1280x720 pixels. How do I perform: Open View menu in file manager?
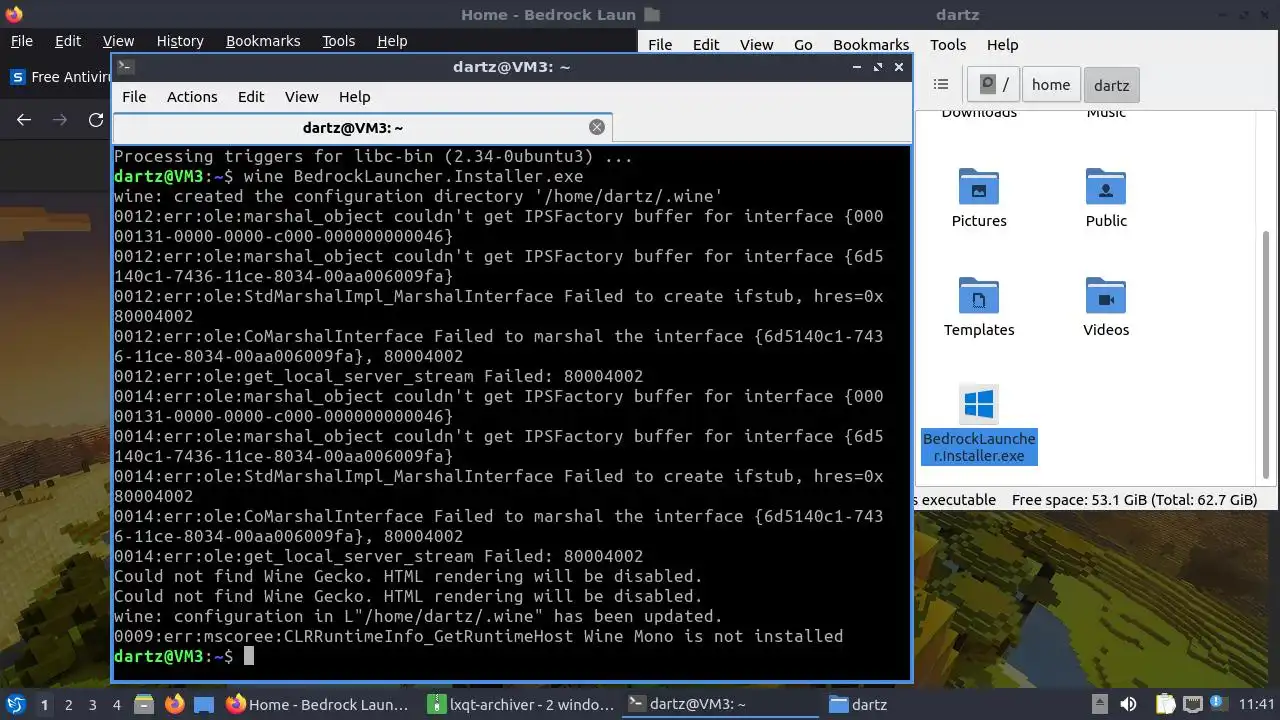tap(756, 45)
